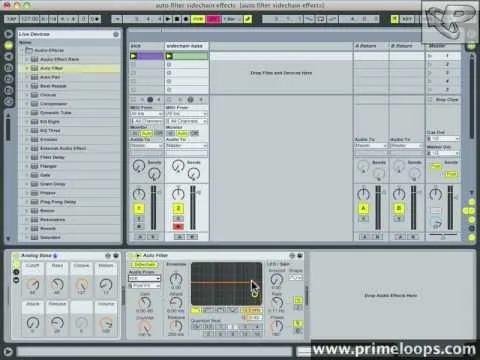480x360 pixels.
Task: Toggle the Draw Mode pencil icon
Action: (x=248, y=19)
